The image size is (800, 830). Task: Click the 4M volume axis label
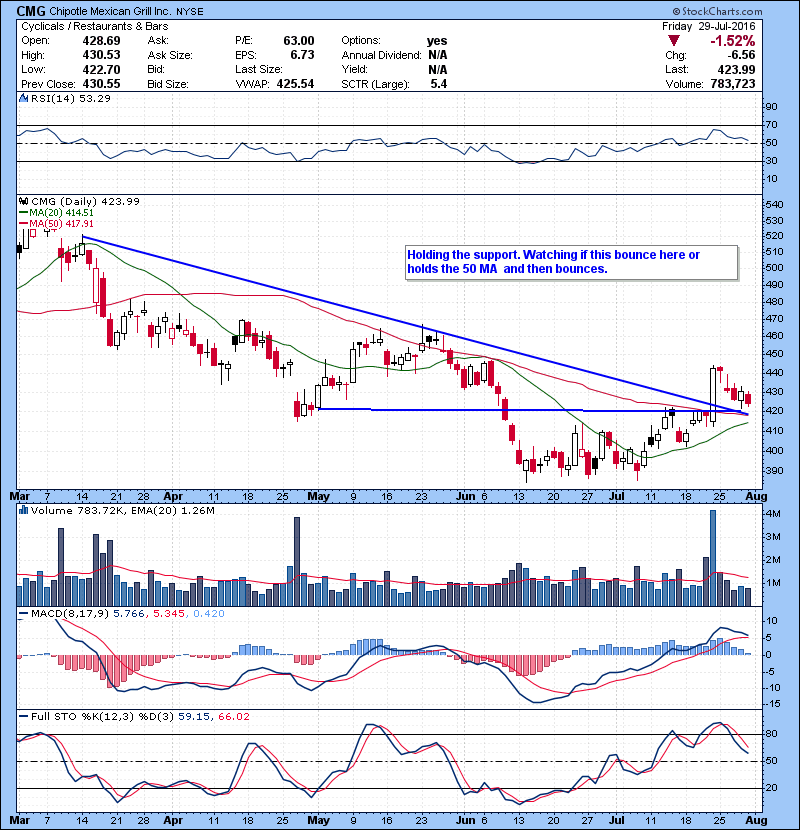click(x=772, y=514)
